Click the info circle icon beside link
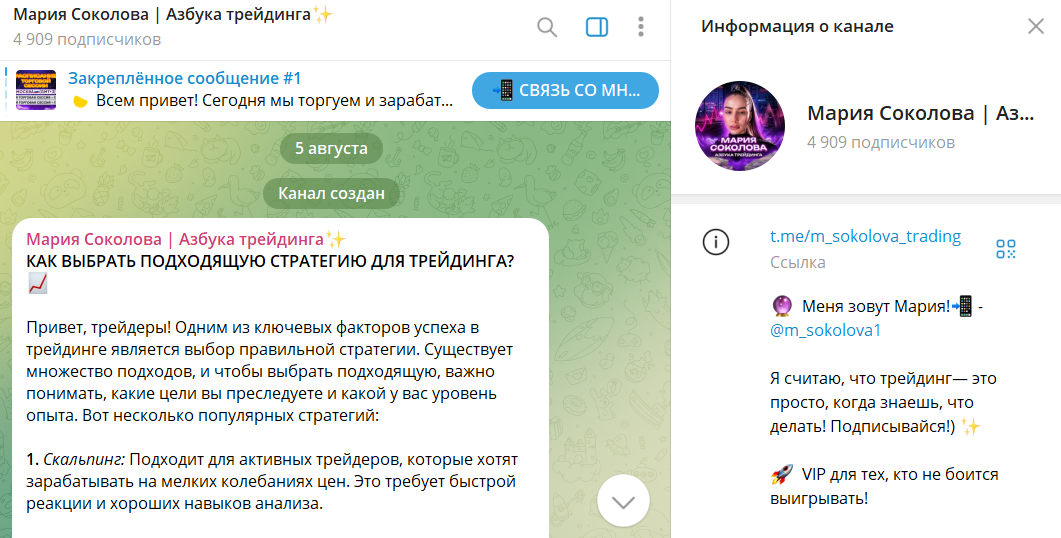The image size is (1061, 538). click(716, 242)
